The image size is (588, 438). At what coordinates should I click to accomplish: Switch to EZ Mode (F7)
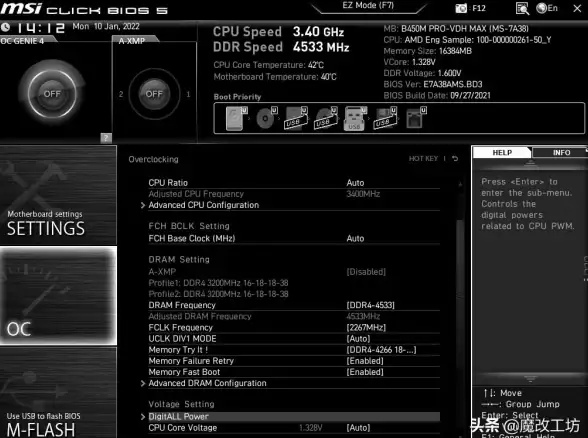(368, 6)
